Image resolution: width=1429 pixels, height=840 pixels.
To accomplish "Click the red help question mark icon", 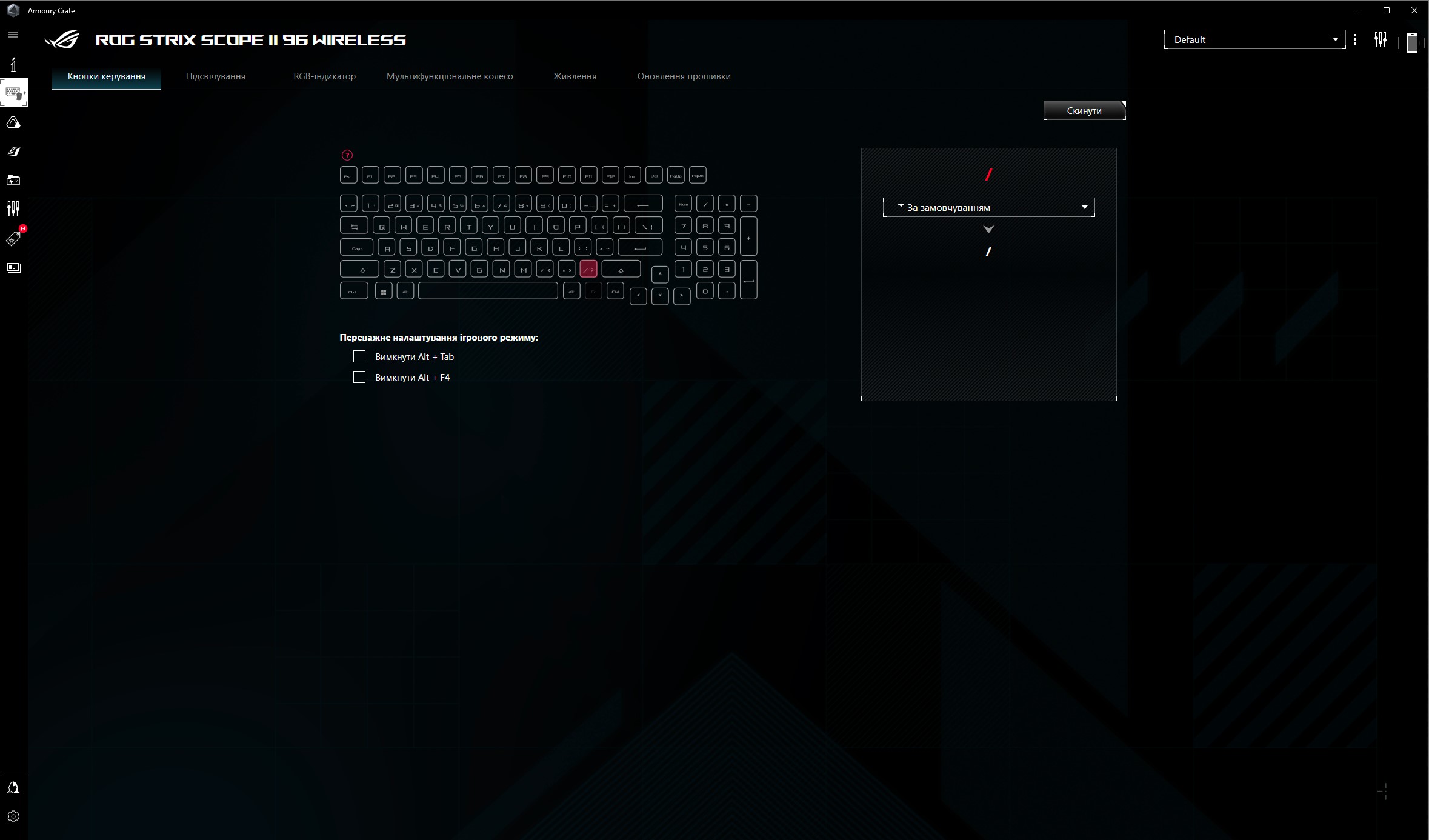I will [347, 155].
